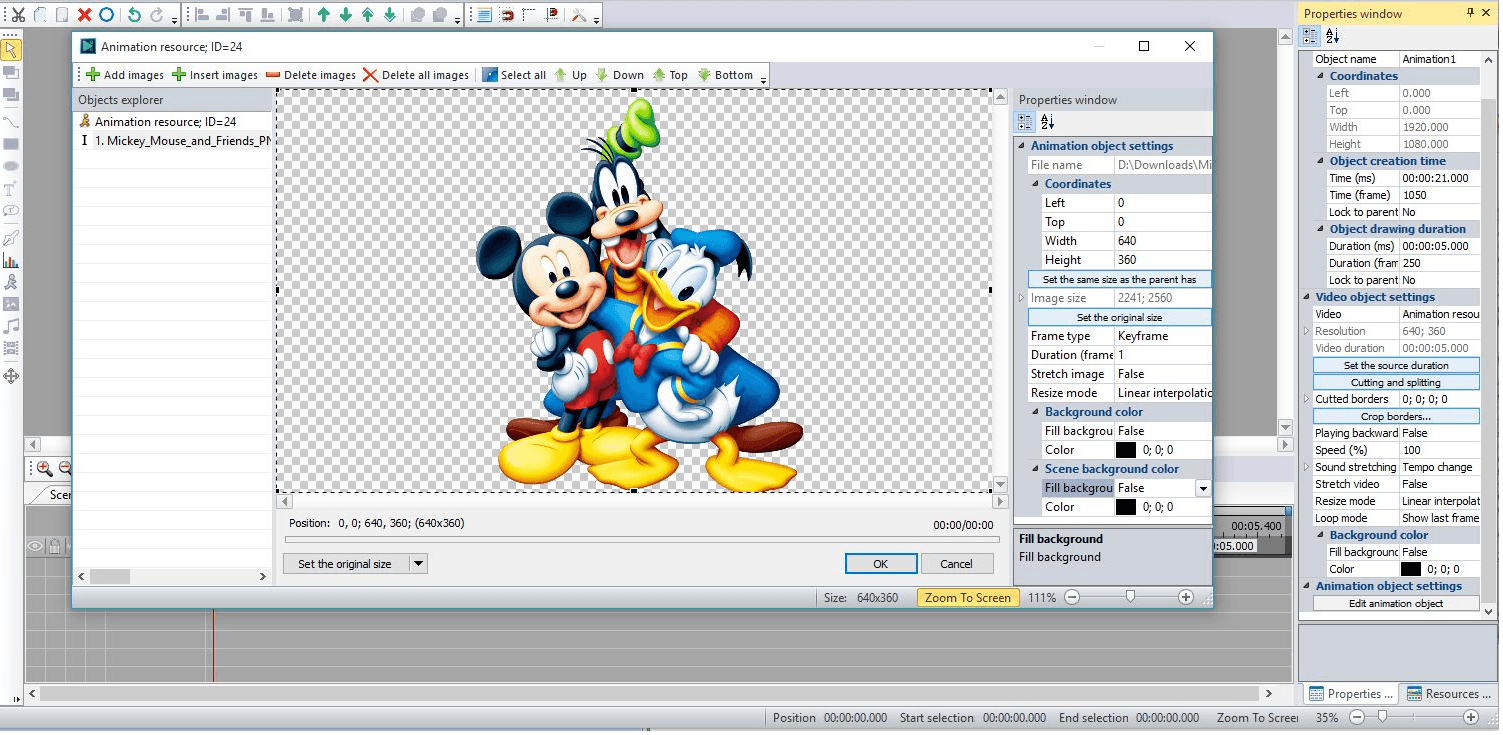Select the arrow pointer tool in left toolbar

tap(11, 49)
